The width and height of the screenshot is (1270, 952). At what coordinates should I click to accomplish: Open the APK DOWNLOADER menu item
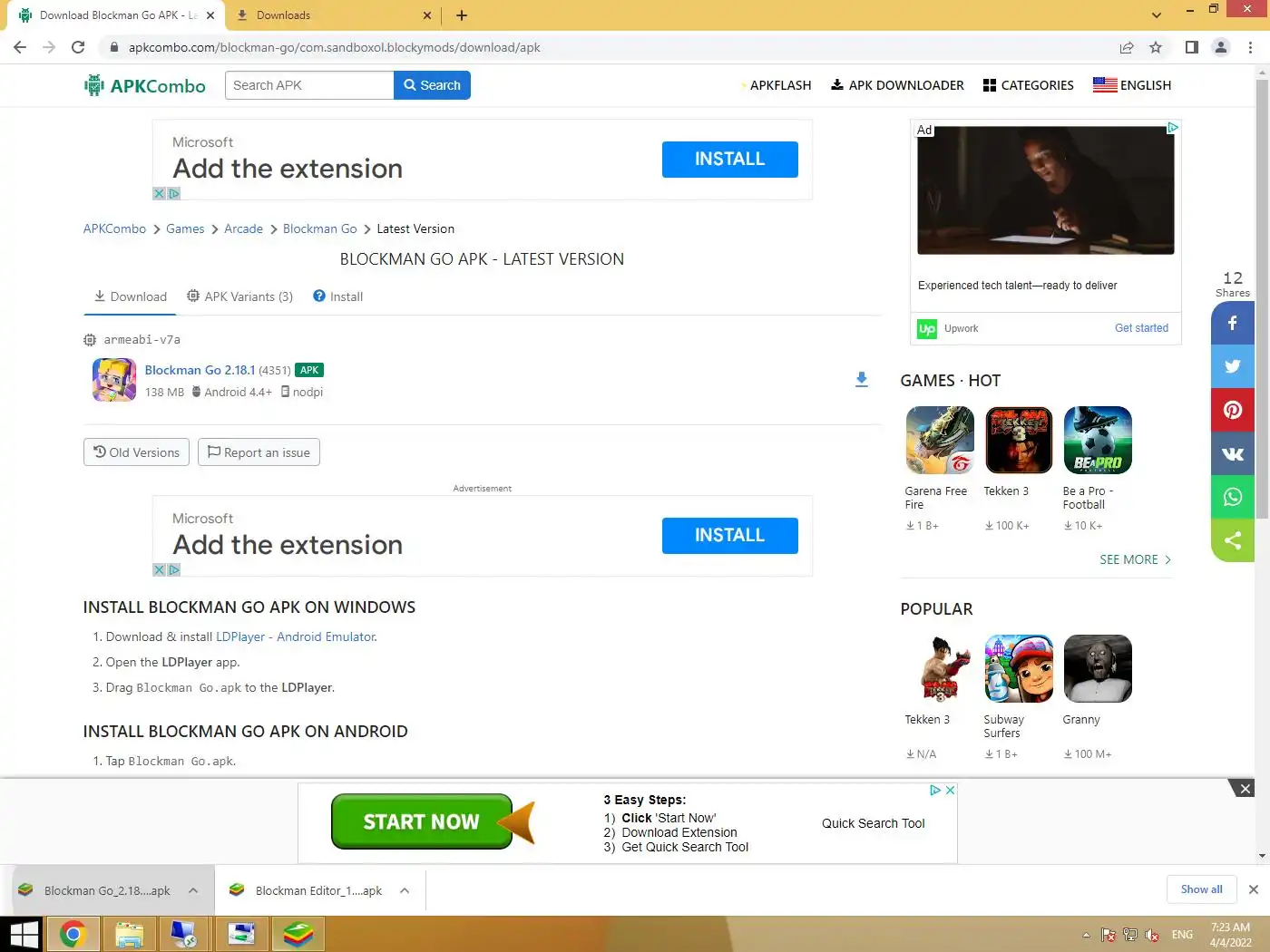coord(897,85)
